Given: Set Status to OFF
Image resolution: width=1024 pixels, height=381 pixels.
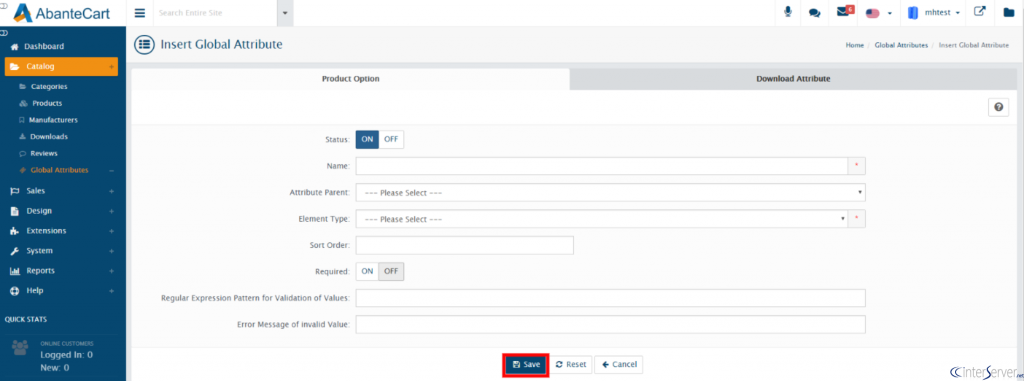Looking at the screenshot, I should (x=391, y=139).
